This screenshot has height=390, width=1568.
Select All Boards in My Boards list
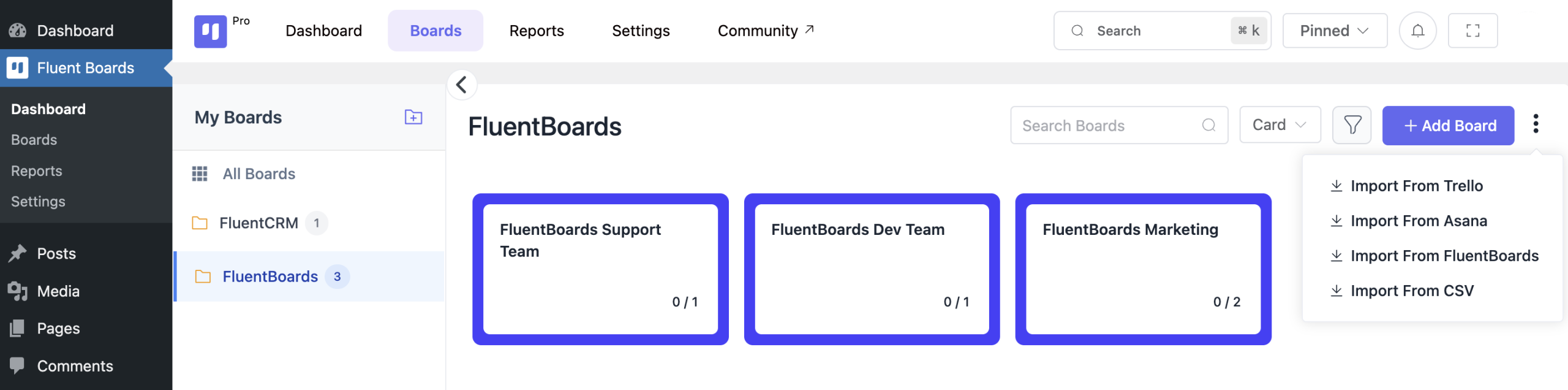[x=309, y=174]
